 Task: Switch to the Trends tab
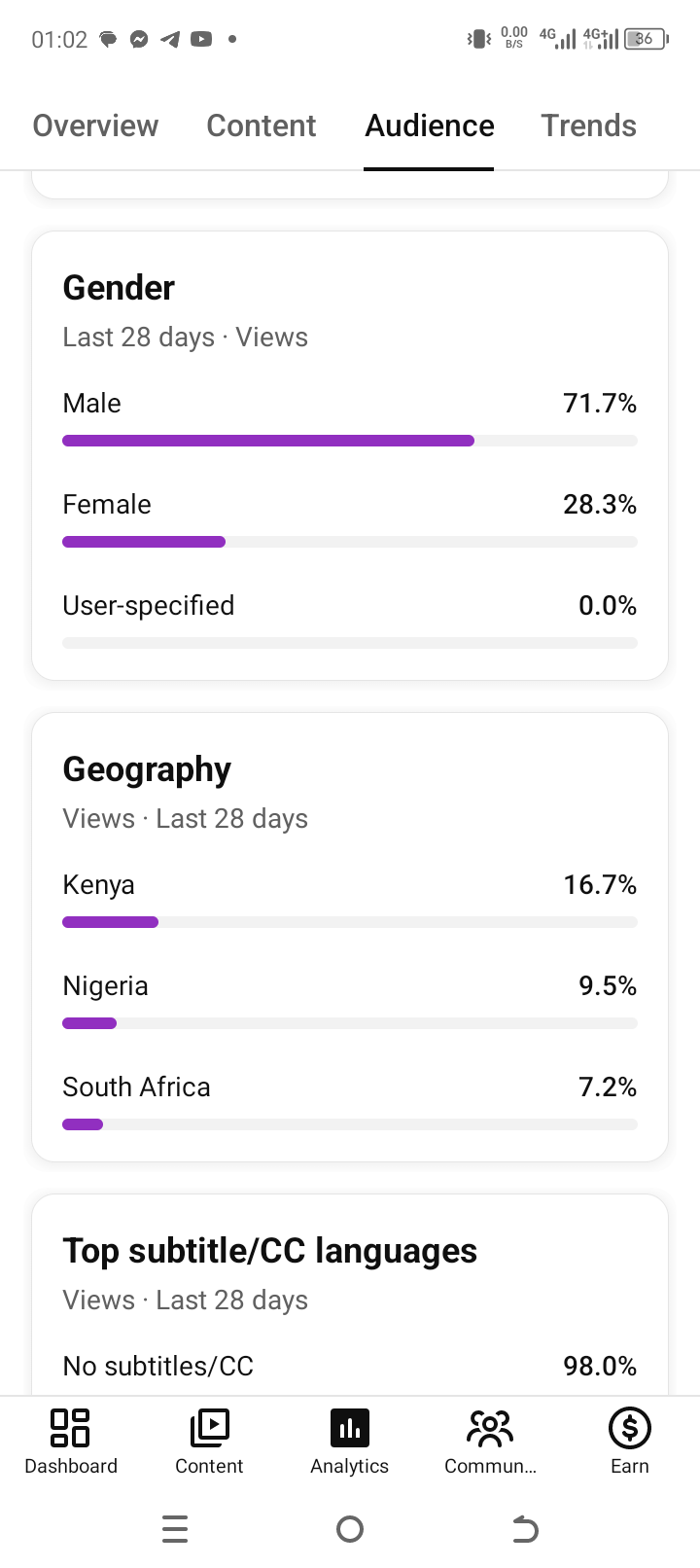589,125
